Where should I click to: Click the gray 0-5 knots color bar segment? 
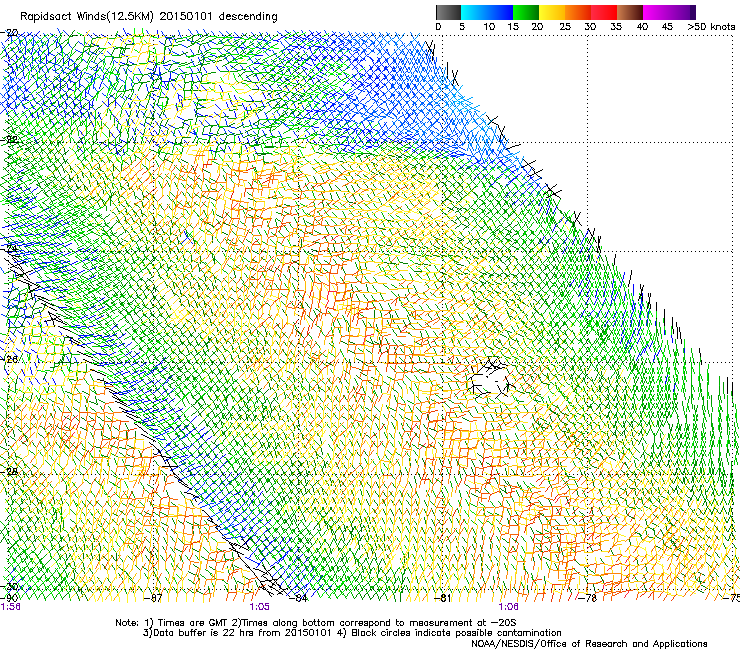[x=448, y=12]
